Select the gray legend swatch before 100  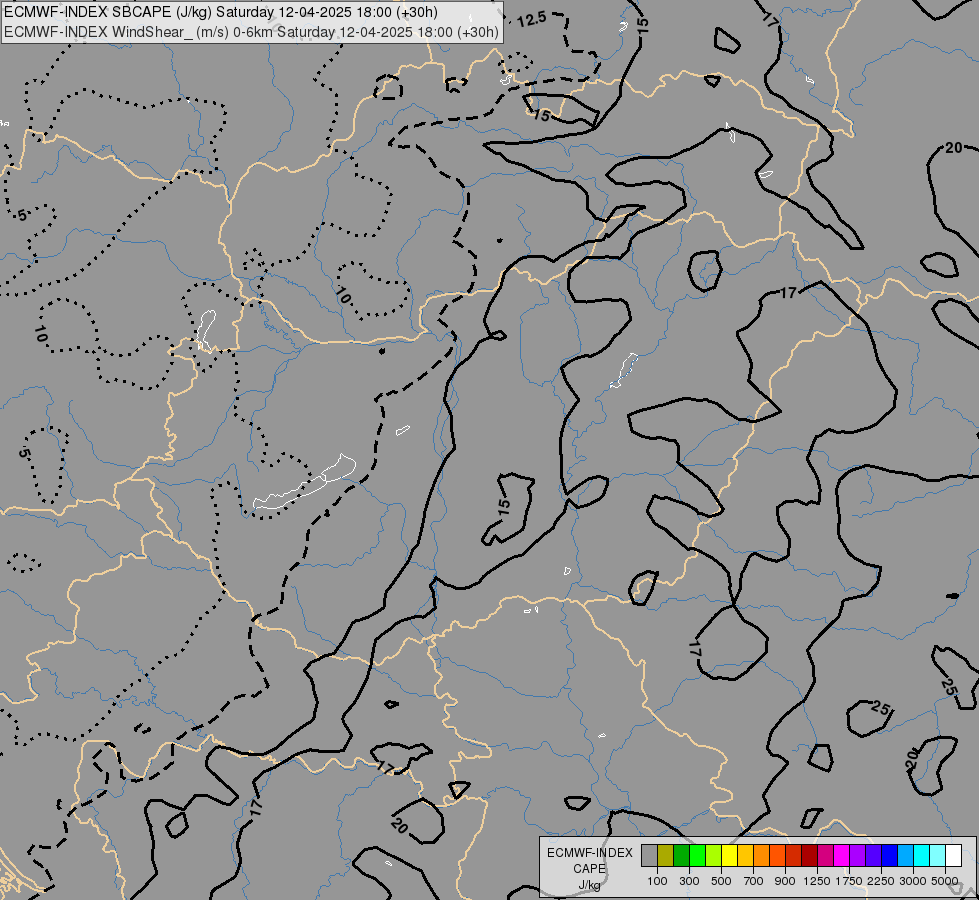[649, 856]
